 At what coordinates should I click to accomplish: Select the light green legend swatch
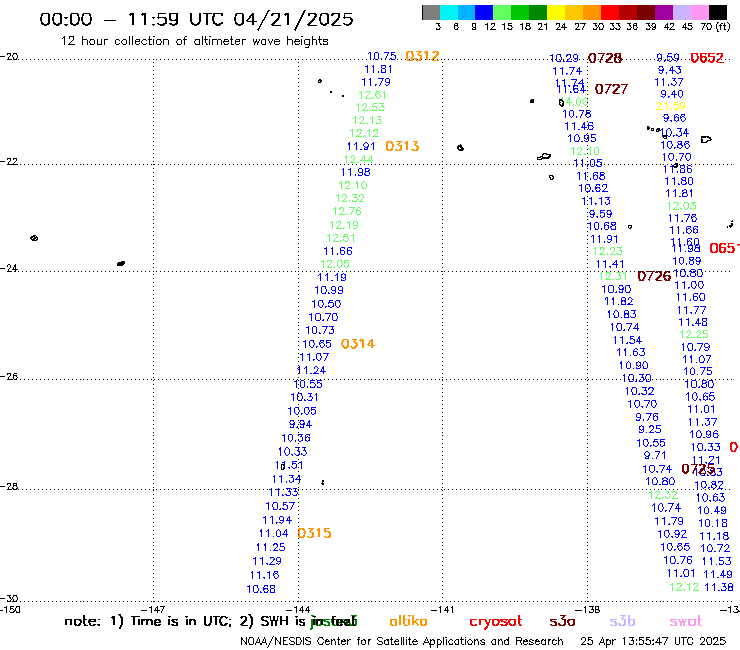(x=502, y=12)
